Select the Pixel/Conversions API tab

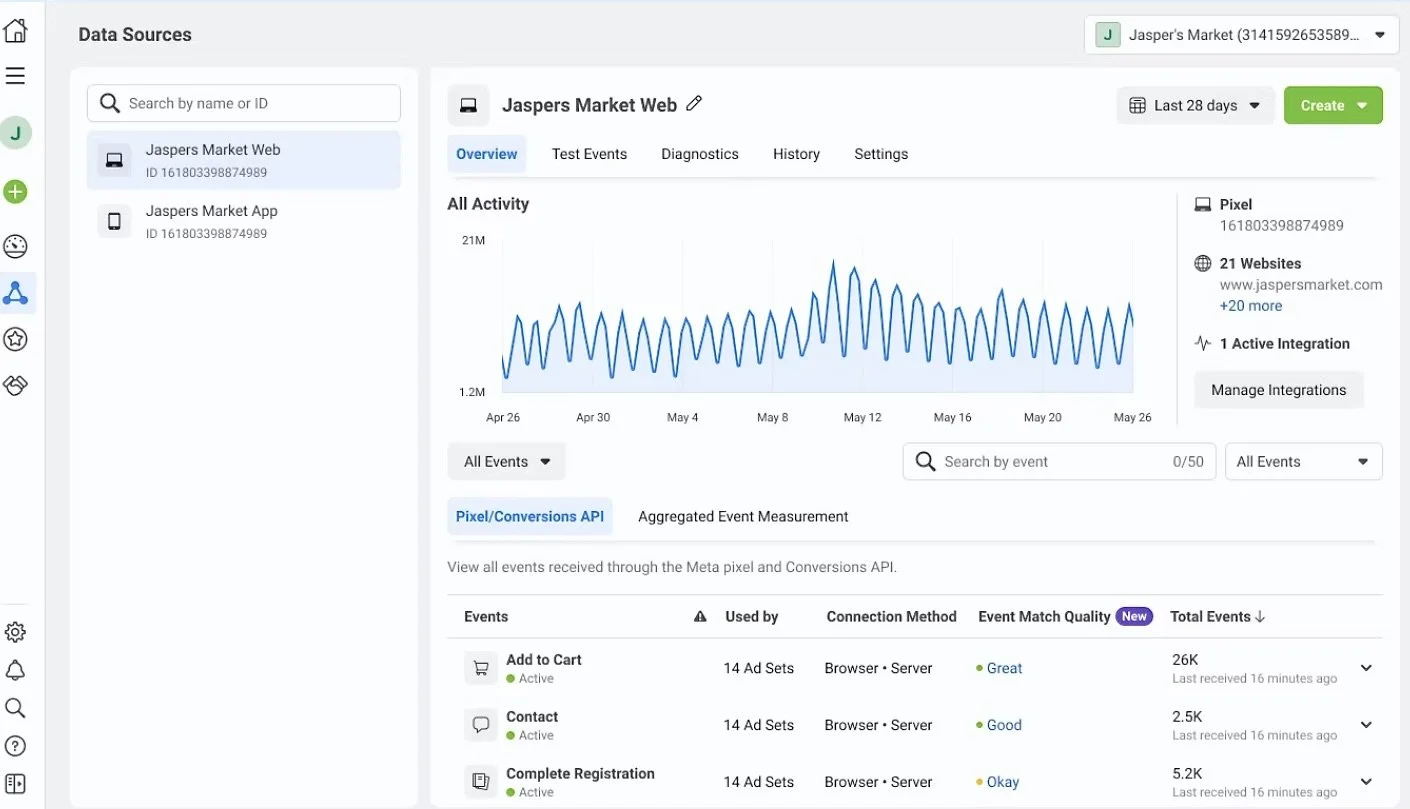(530, 517)
